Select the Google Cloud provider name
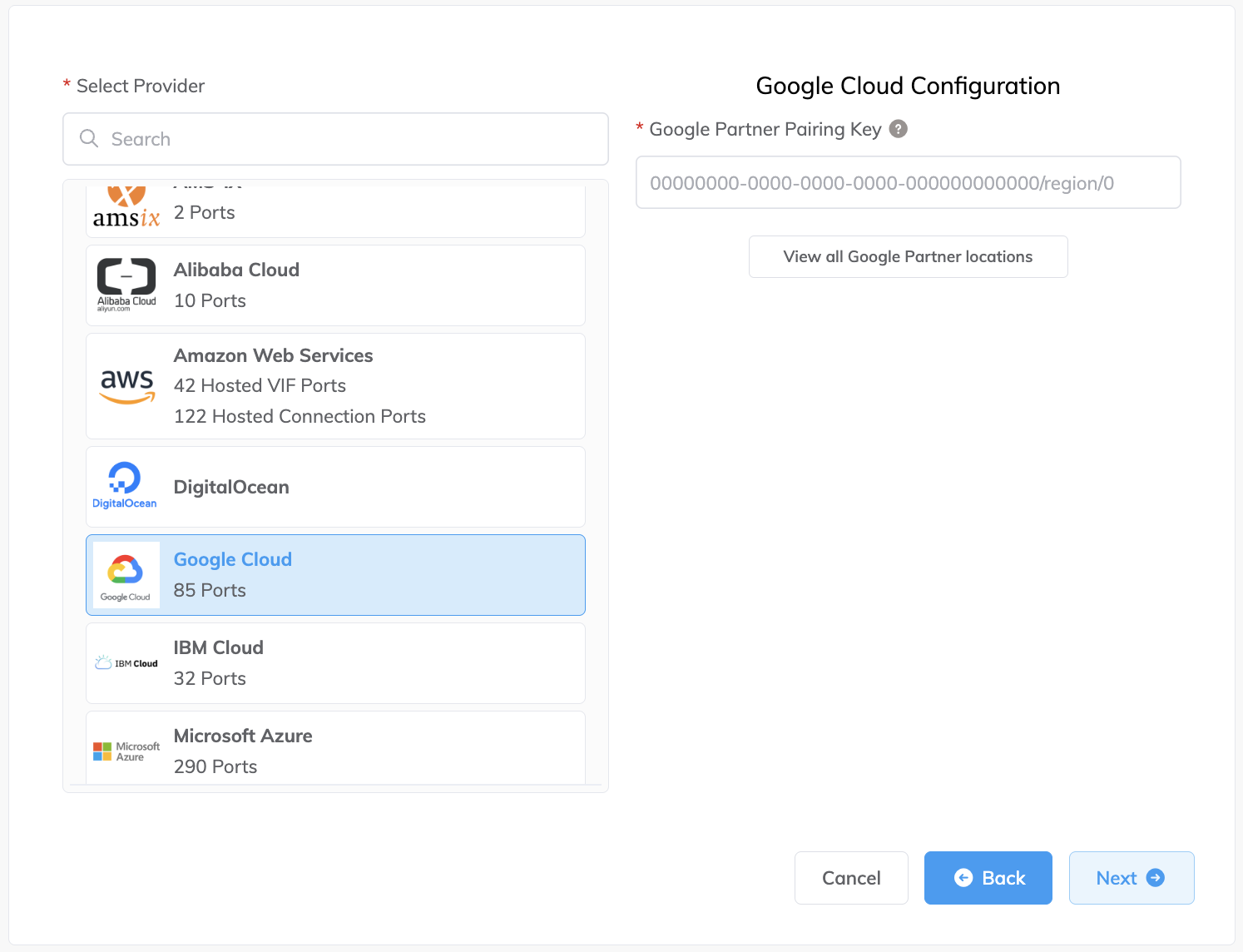 pyautogui.click(x=233, y=559)
